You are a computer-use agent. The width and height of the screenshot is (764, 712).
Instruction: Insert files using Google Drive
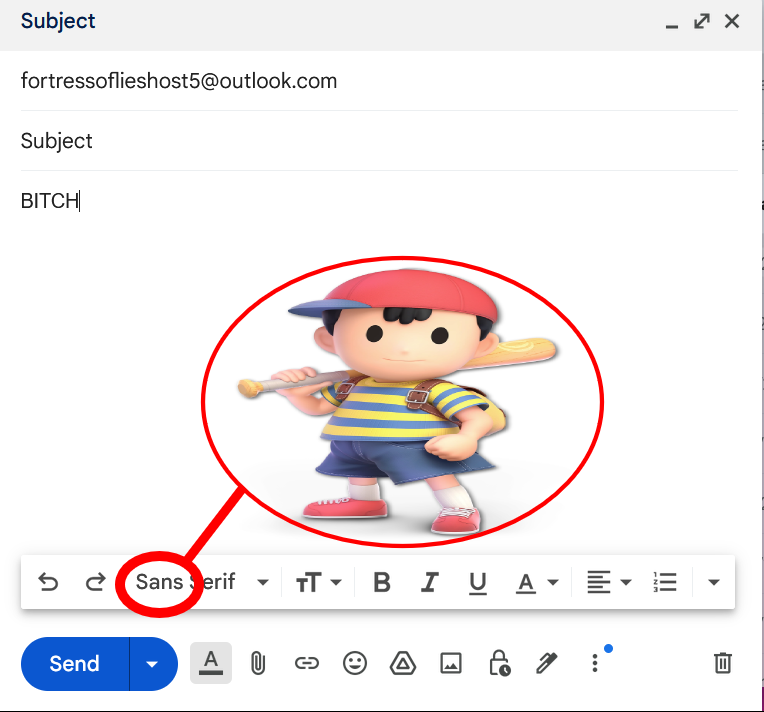coord(402,663)
